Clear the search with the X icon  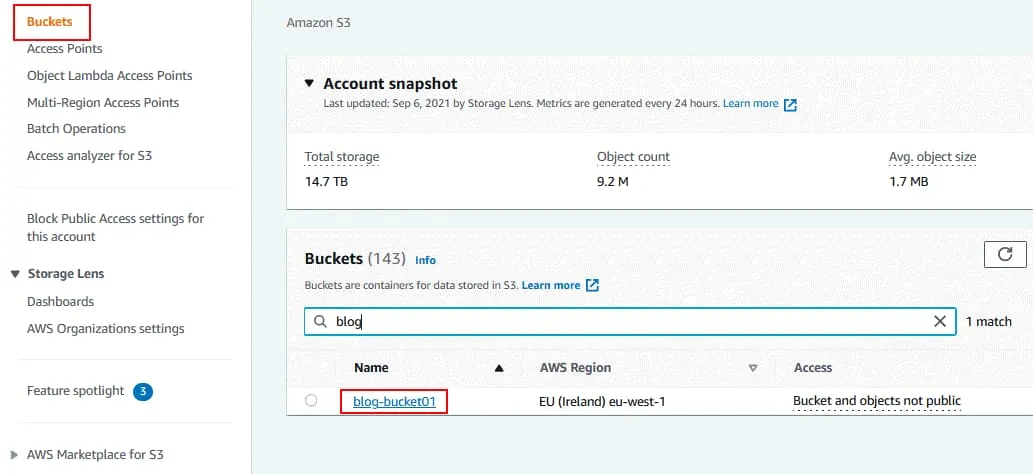pyautogui.click(x=939, y=322)
